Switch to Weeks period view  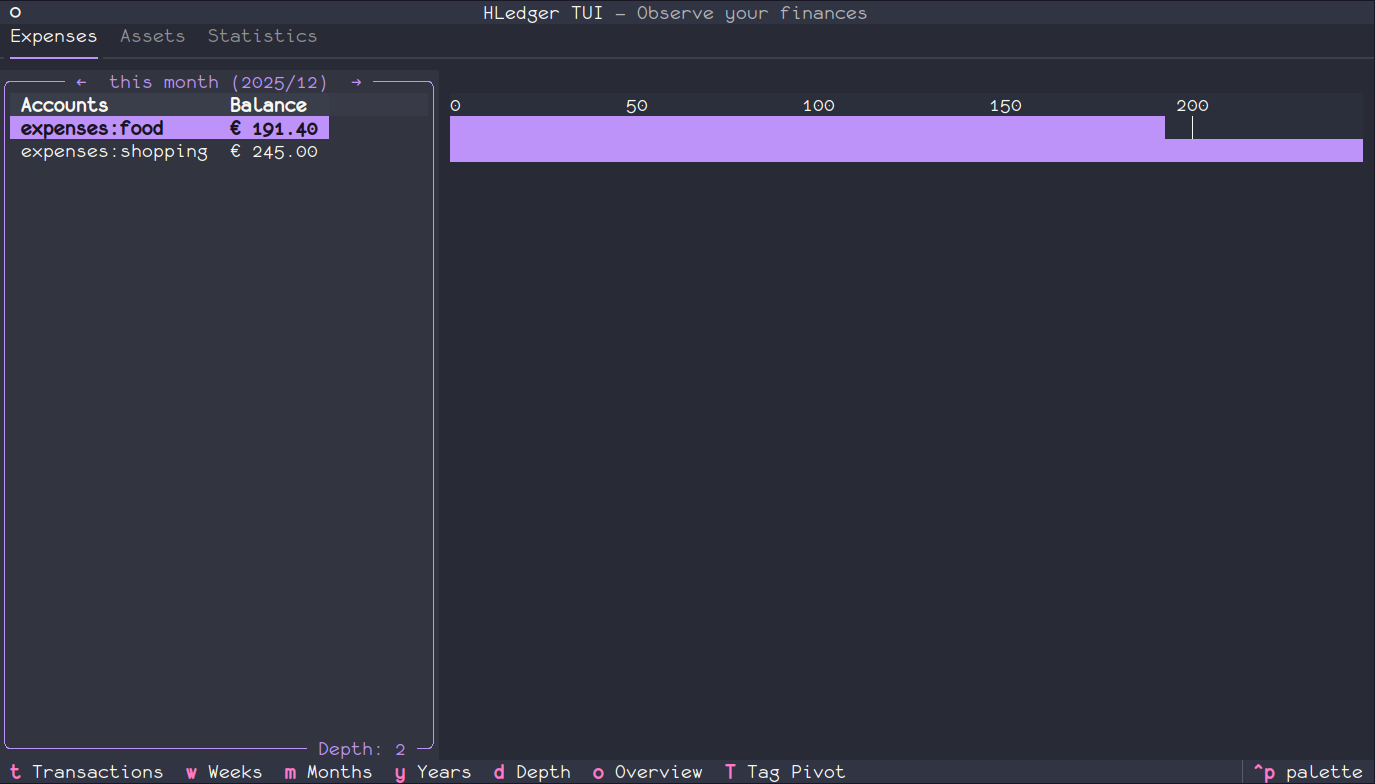[224, 772]
